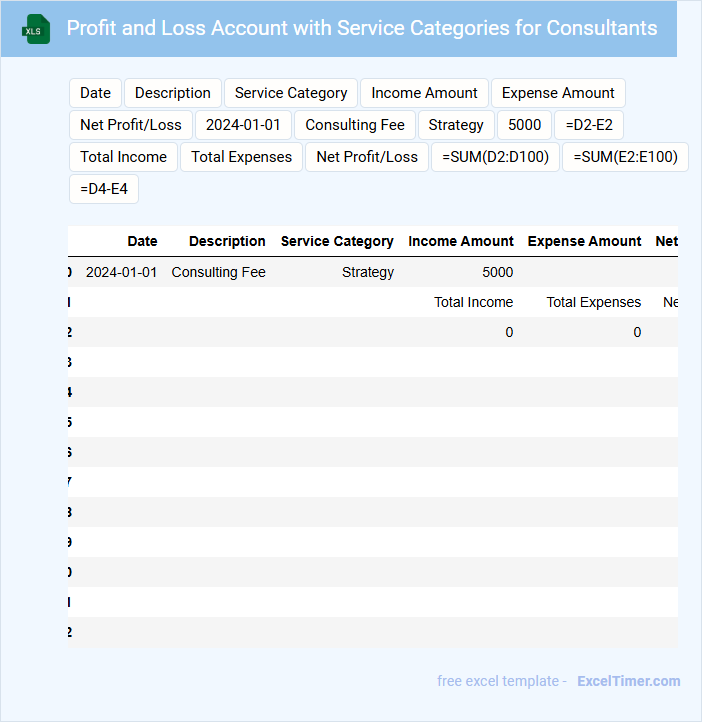The height and width of the screenshot is (722, 702).
Task: Select the 'Expense Amount' tag chip
Action: (x=558, y=93)
